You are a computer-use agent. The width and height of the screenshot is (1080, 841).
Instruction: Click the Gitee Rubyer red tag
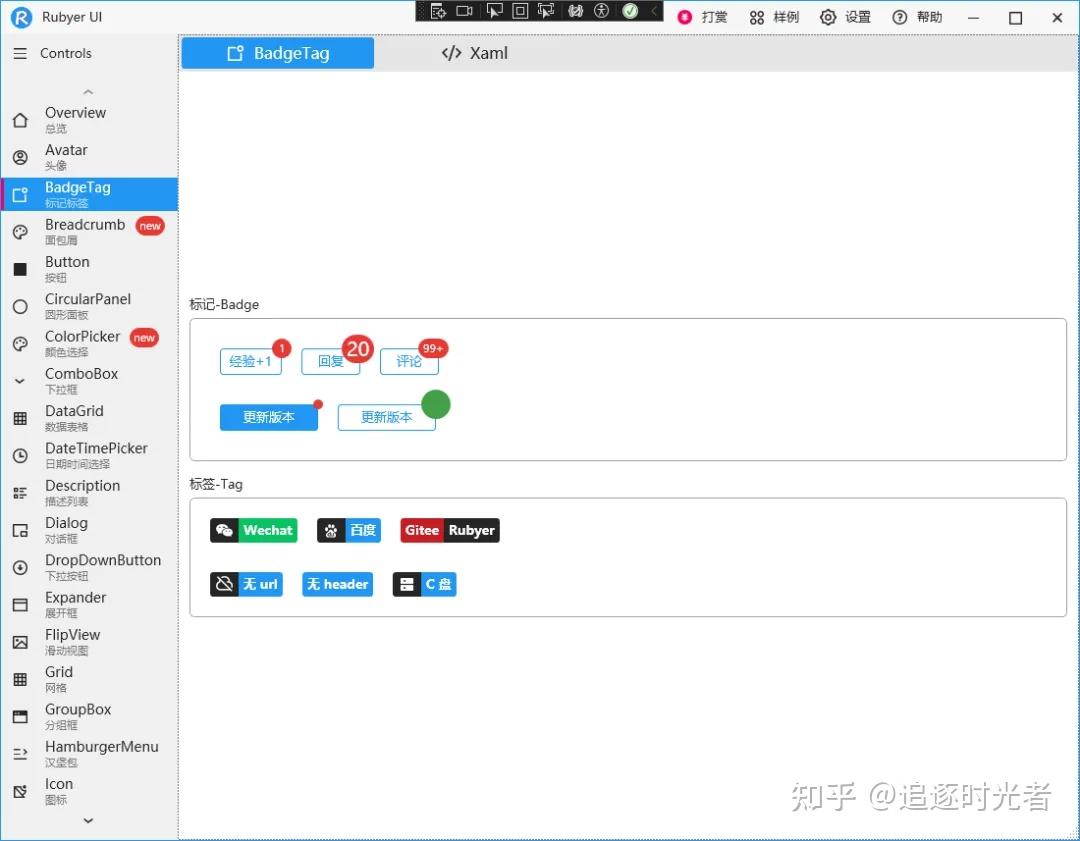click(449, 530)
